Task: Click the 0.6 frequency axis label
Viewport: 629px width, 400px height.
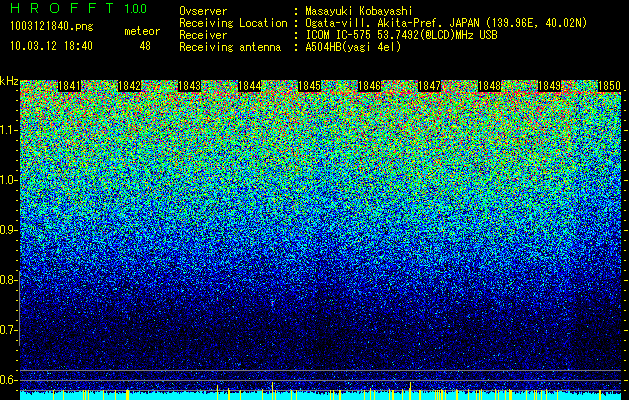Action: 8,380
